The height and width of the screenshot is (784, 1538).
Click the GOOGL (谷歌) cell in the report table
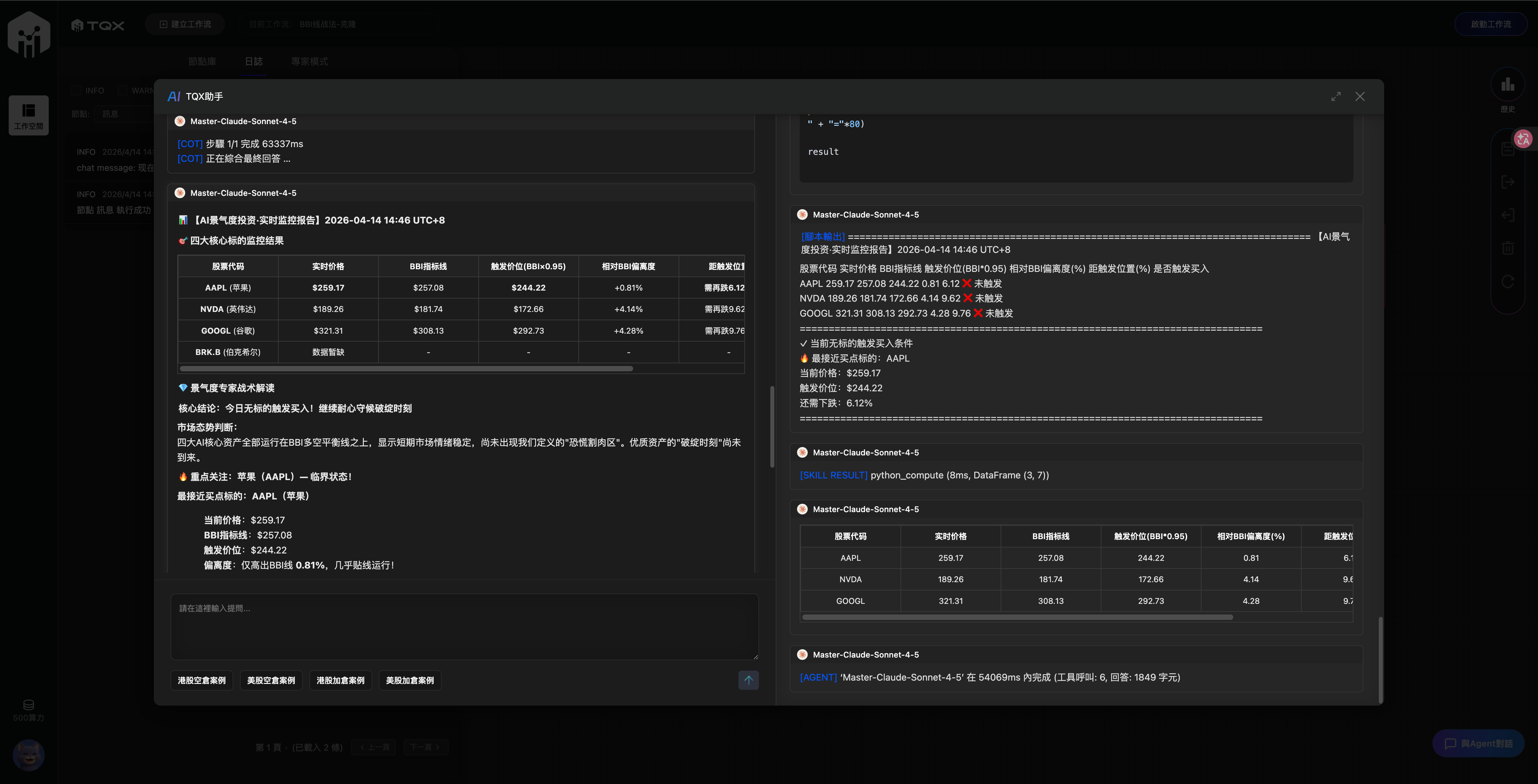tap(228, 331)
